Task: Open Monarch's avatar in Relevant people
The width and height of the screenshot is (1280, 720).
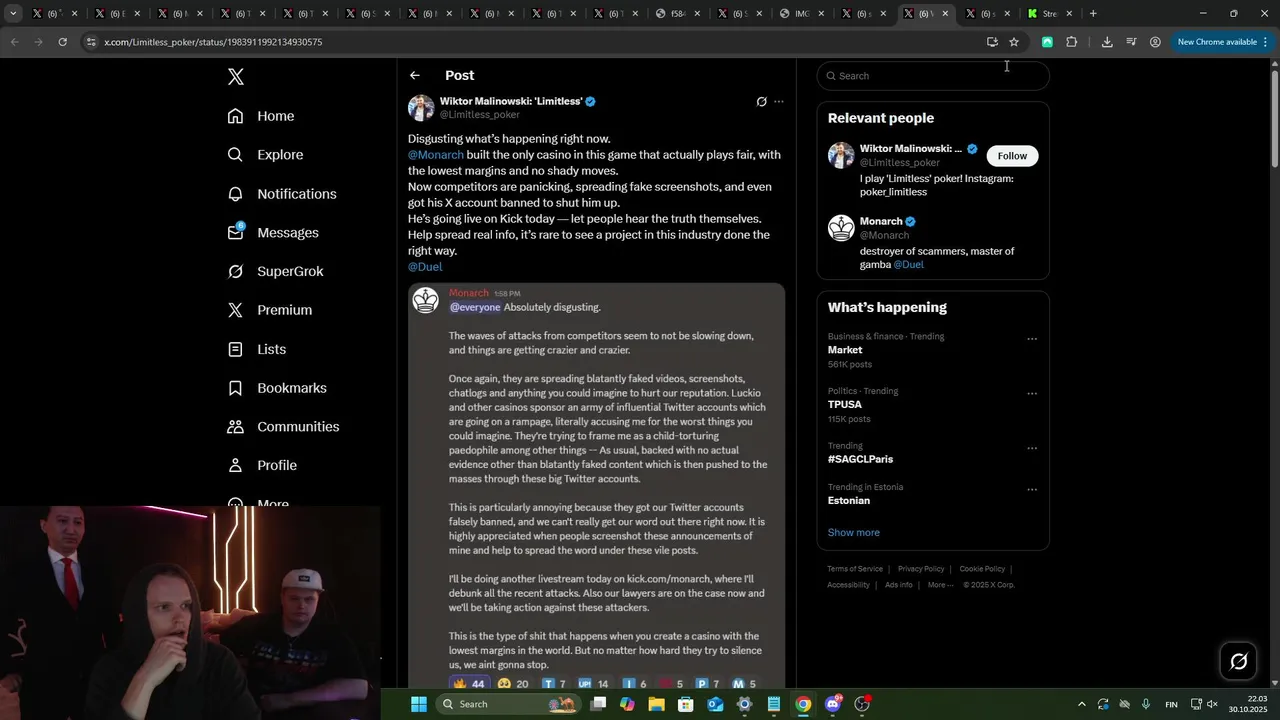Action: tap(841, 228)
